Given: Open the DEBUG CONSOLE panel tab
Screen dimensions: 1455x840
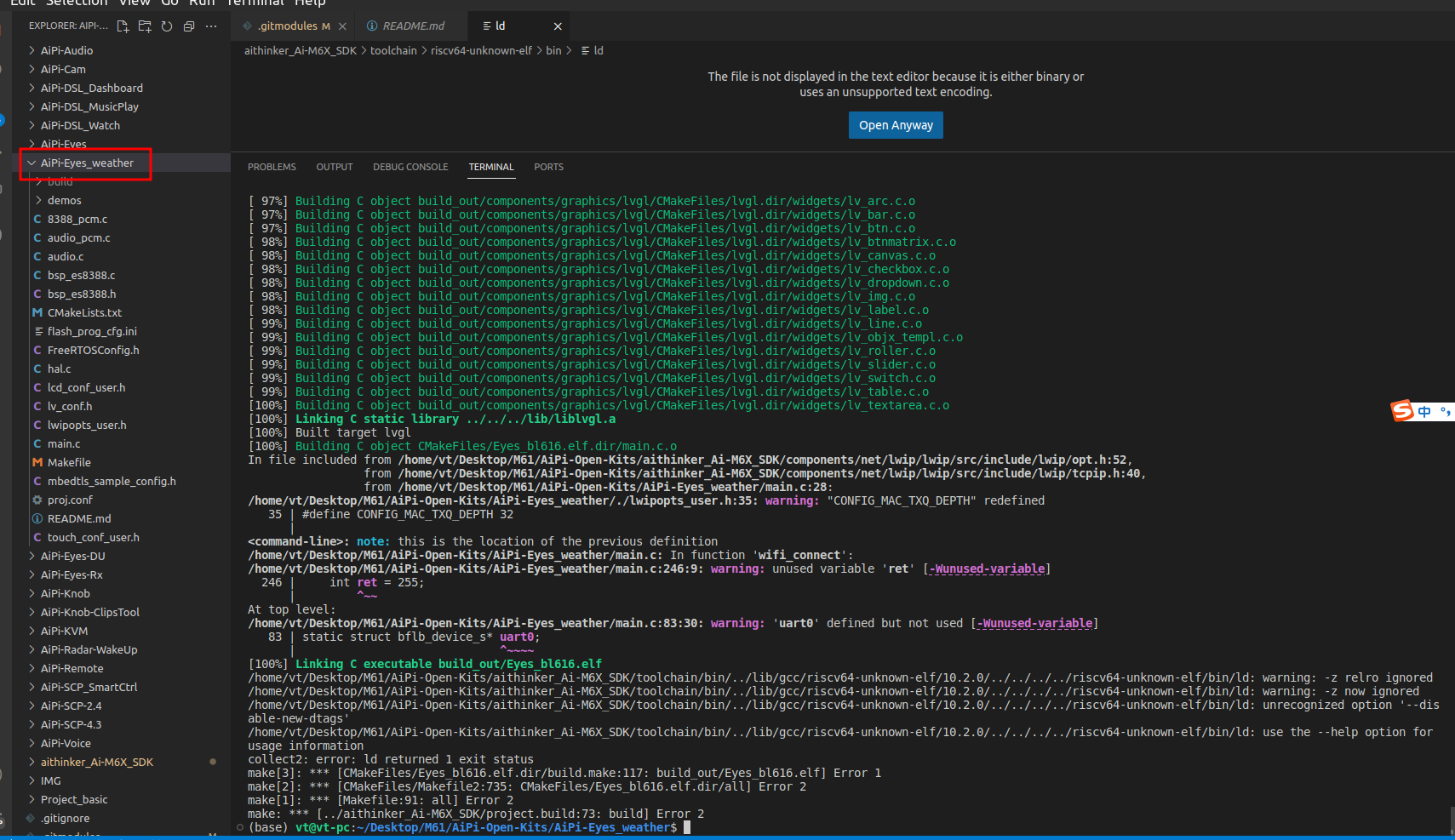Looking at the screenshot, I should [410, 167].
